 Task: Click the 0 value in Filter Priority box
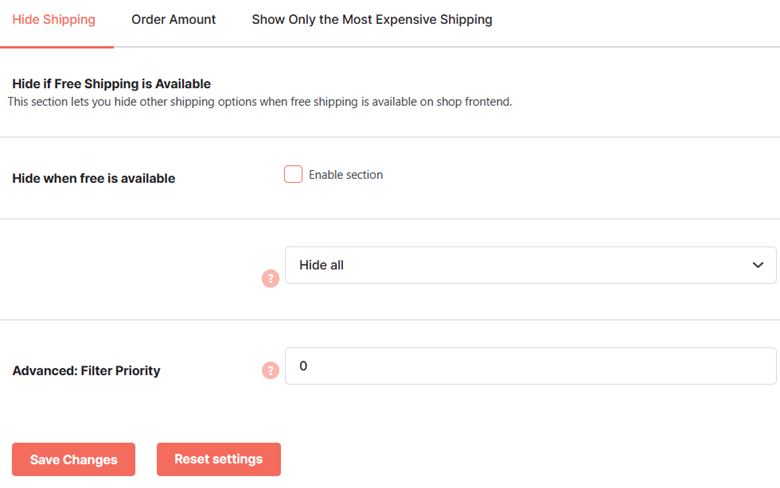[303, 366]
